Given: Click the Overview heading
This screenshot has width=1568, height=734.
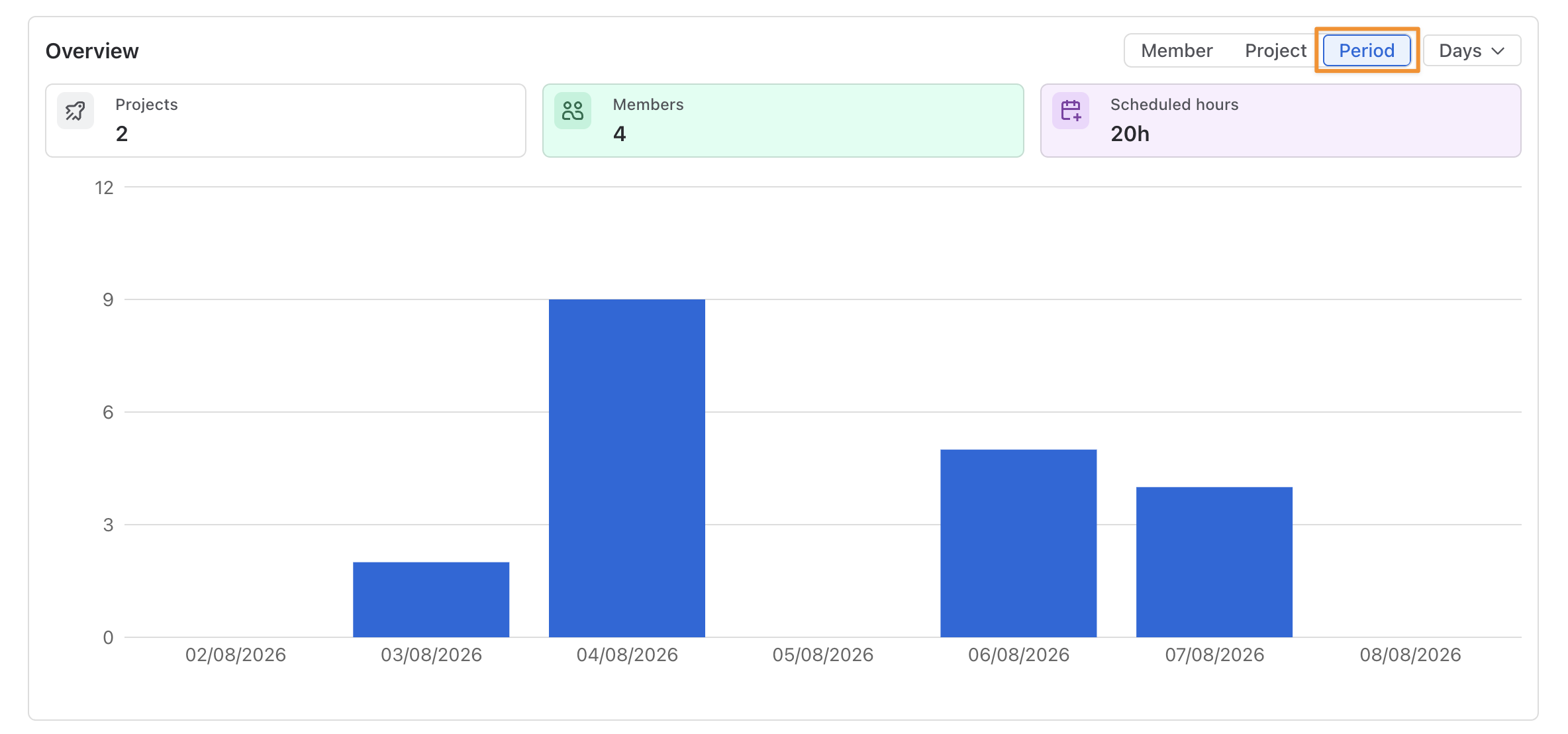Looking at the screenshot, I should pos(92,51).
